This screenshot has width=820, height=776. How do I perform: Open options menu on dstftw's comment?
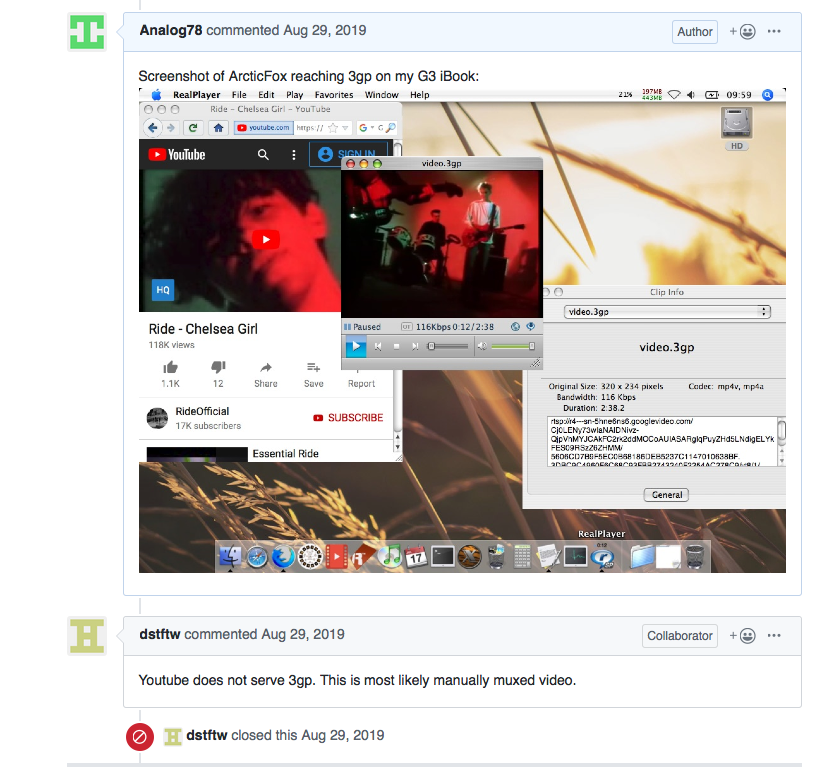point(774,635)
